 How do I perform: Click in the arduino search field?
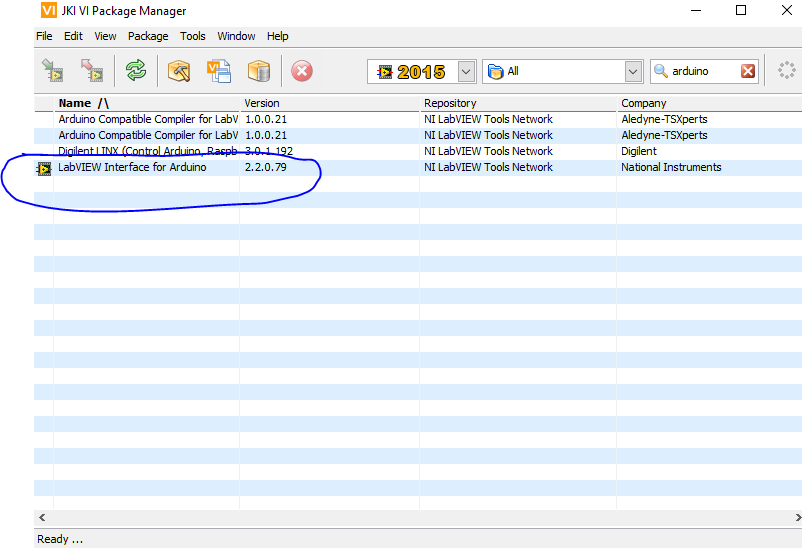coord(704,71)
